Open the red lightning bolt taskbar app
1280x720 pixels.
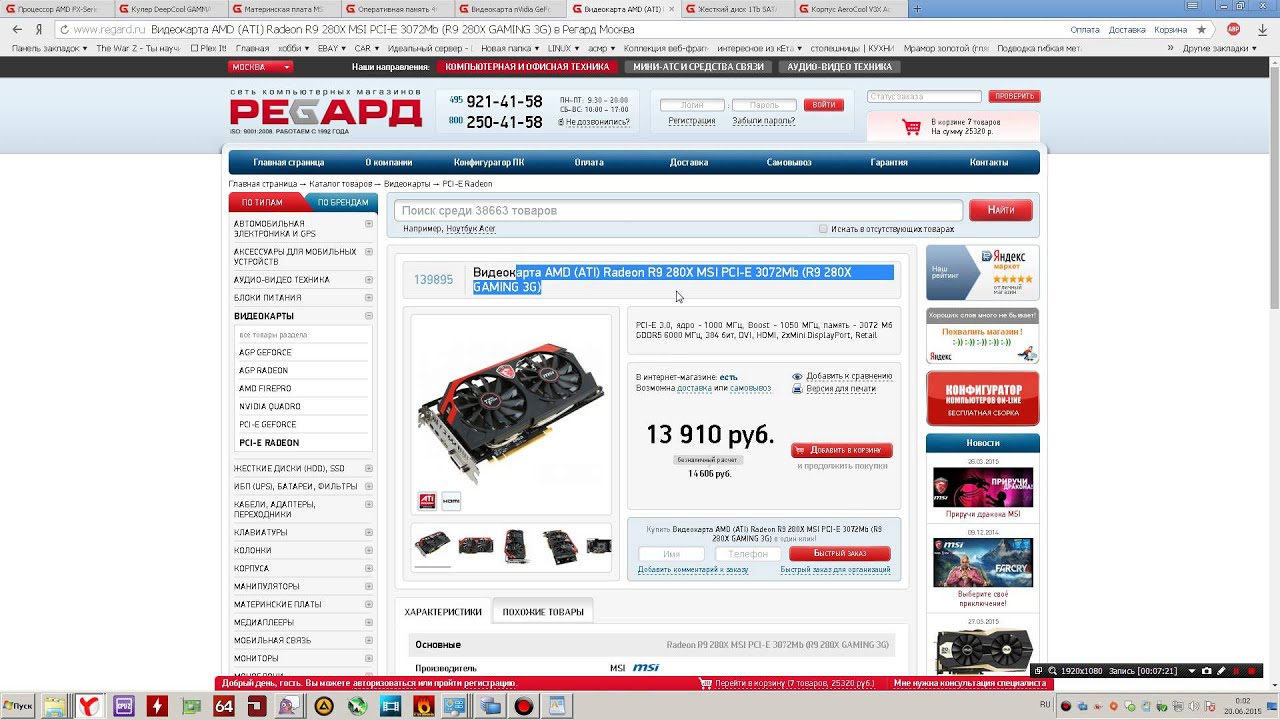pyautogui.click(x=157, y=706)
